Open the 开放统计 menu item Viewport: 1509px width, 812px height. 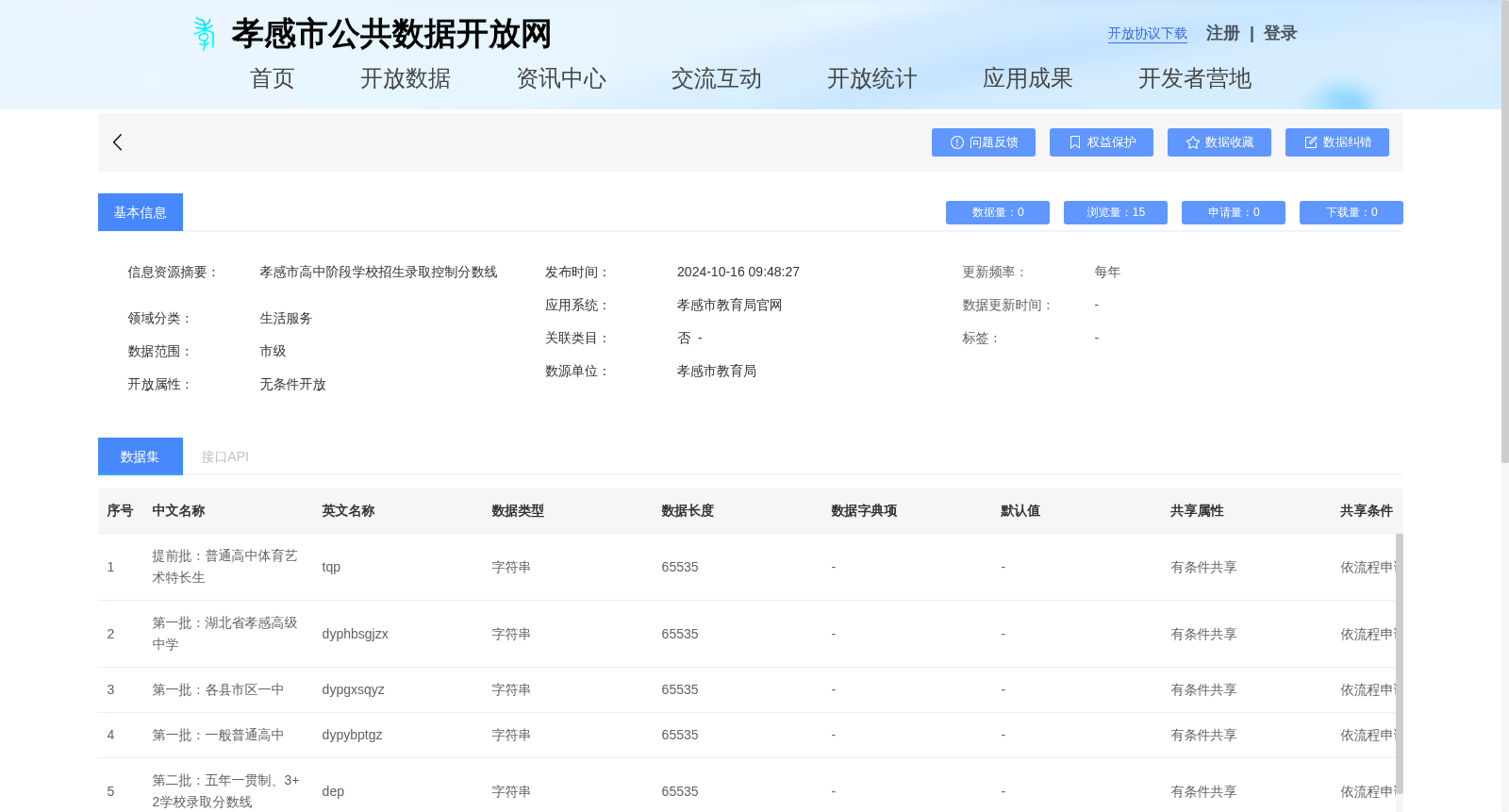pyautogui.click(x=872, y=78)
